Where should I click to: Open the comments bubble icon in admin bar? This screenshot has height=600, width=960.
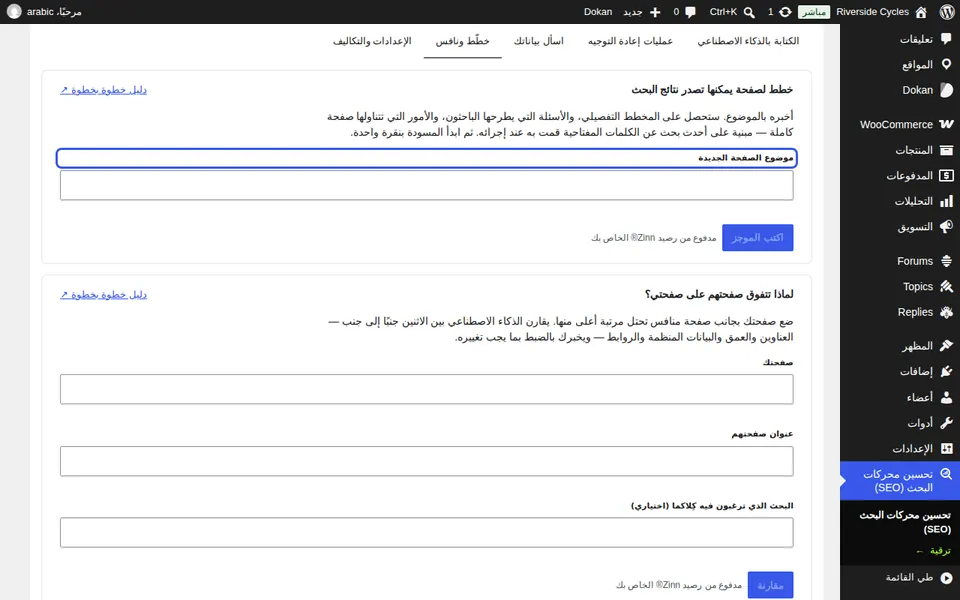point(691,12)
